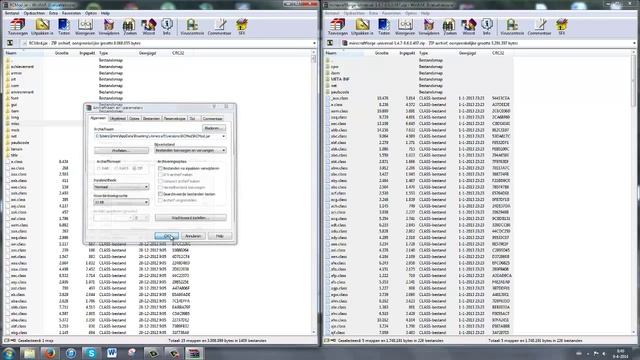Click Testen icon in right window toolbar
This screenshot has height=360, width=640.
[x=384, y=27]
